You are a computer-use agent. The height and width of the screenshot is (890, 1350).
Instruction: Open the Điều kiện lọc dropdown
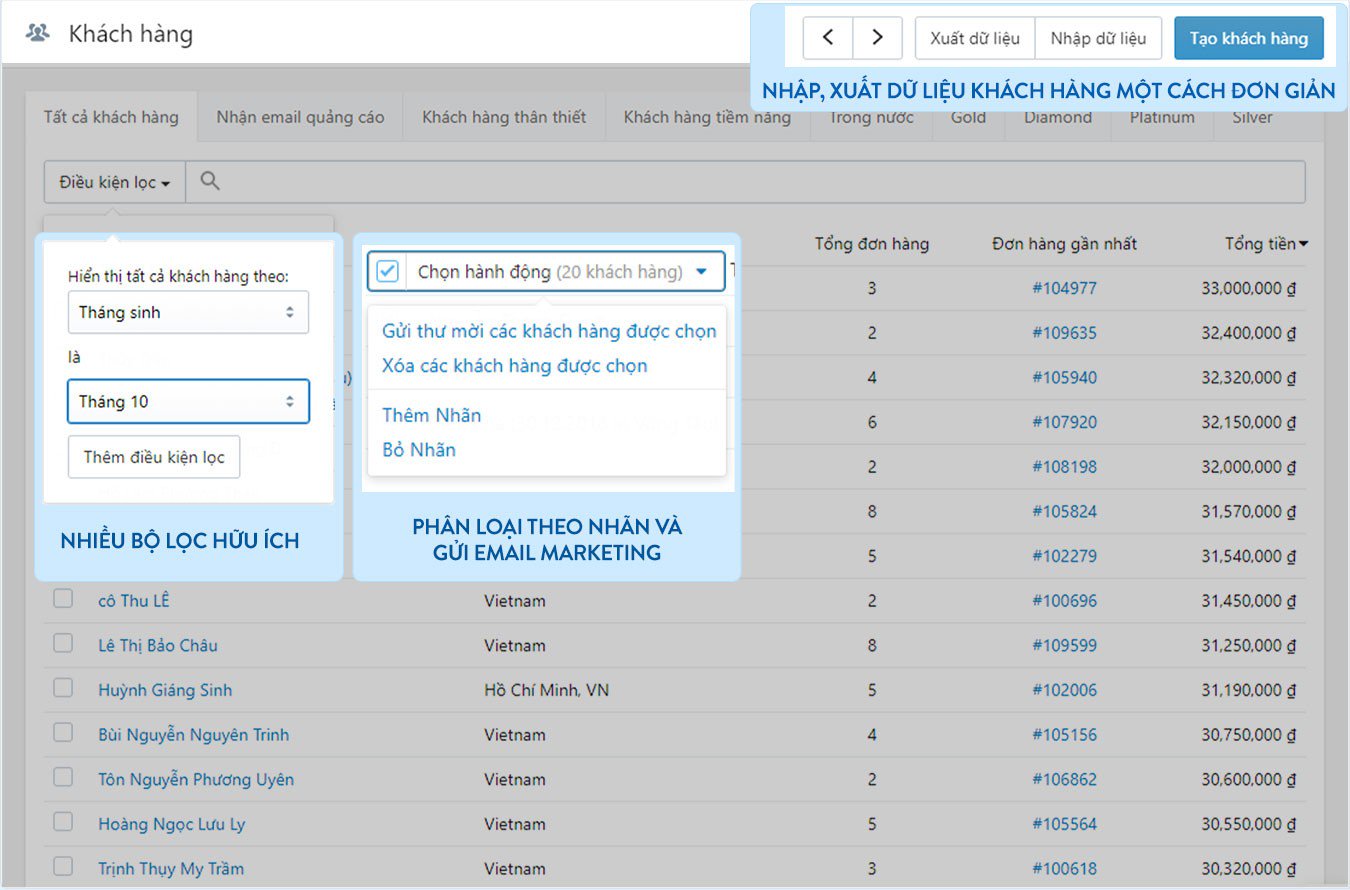(114, 182)
